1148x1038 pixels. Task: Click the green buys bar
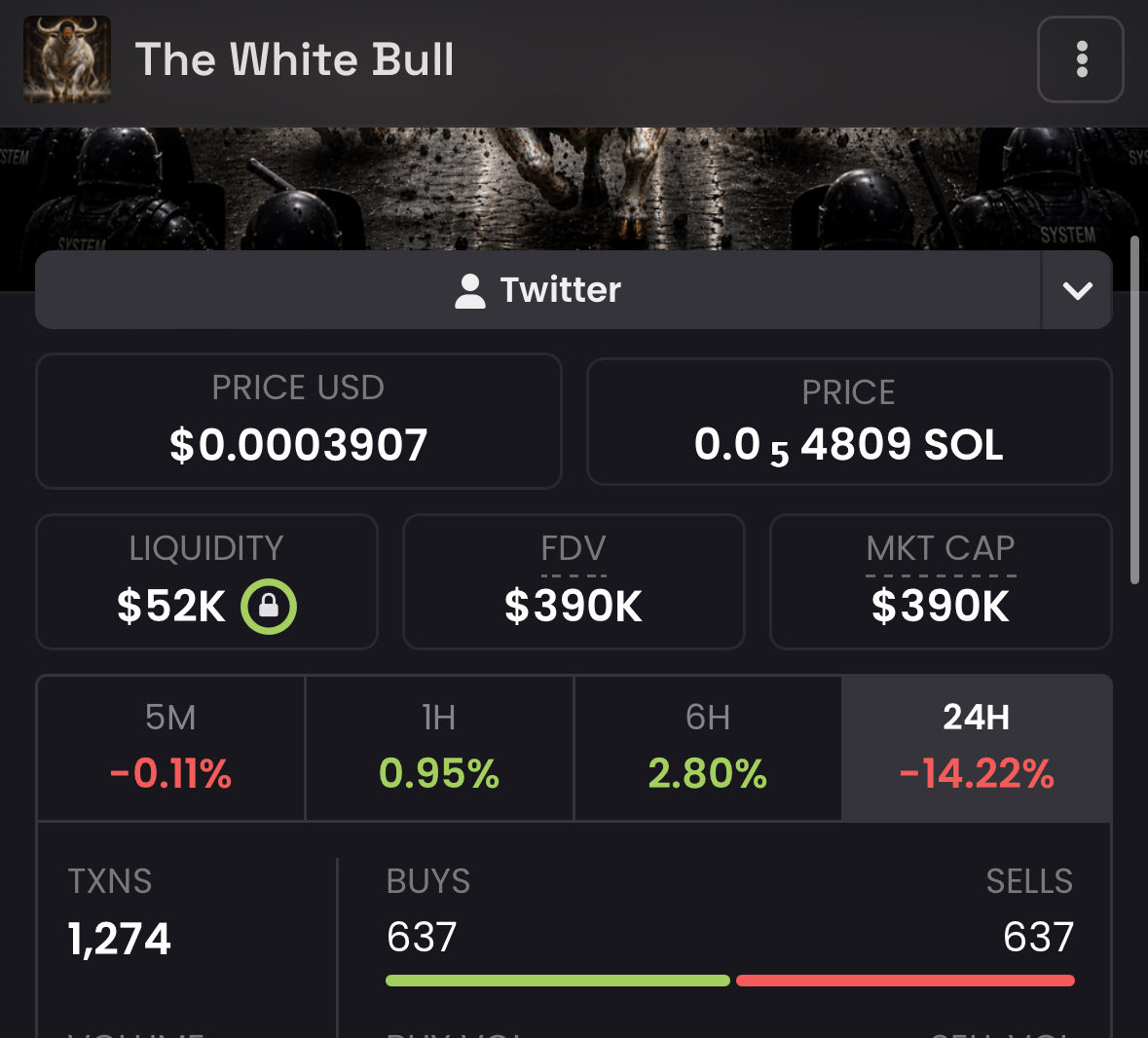click(x=557, y=981)
